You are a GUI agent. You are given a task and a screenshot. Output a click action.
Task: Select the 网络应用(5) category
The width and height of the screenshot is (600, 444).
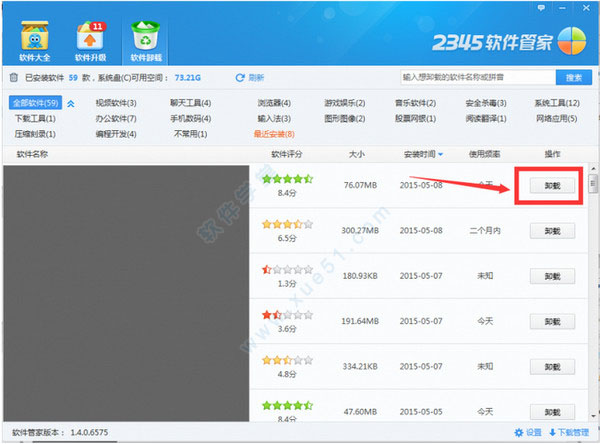pyautogui.click(x=557, y=119)
